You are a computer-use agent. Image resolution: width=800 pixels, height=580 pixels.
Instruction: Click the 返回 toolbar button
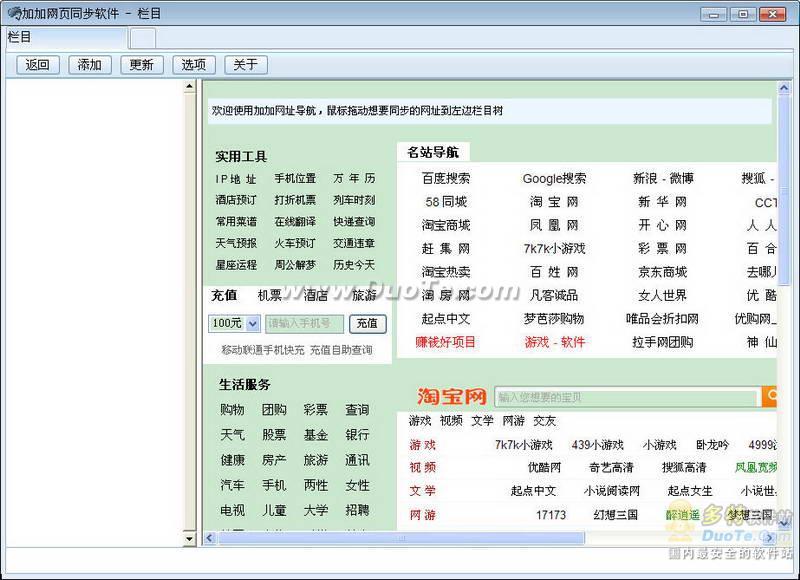point(38,65)
